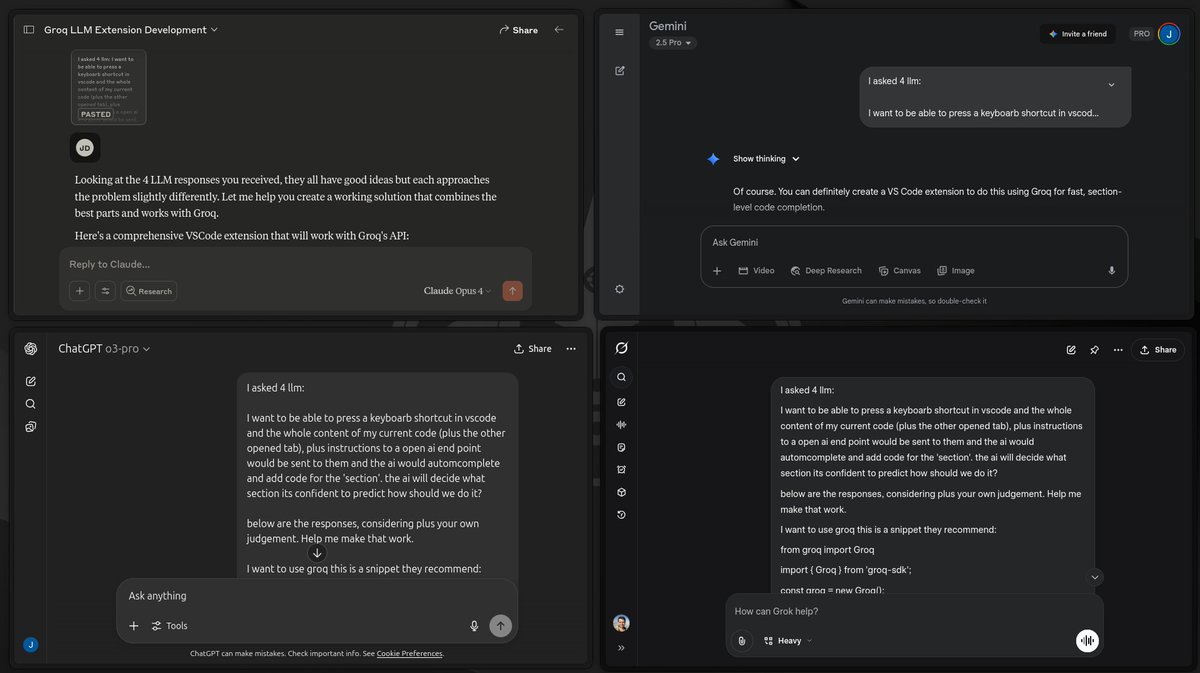This screenshot has height=673, width=1200.
Task: Open the ChatGPT o3-pro model dropdown
Action: (x=104, y=349)
